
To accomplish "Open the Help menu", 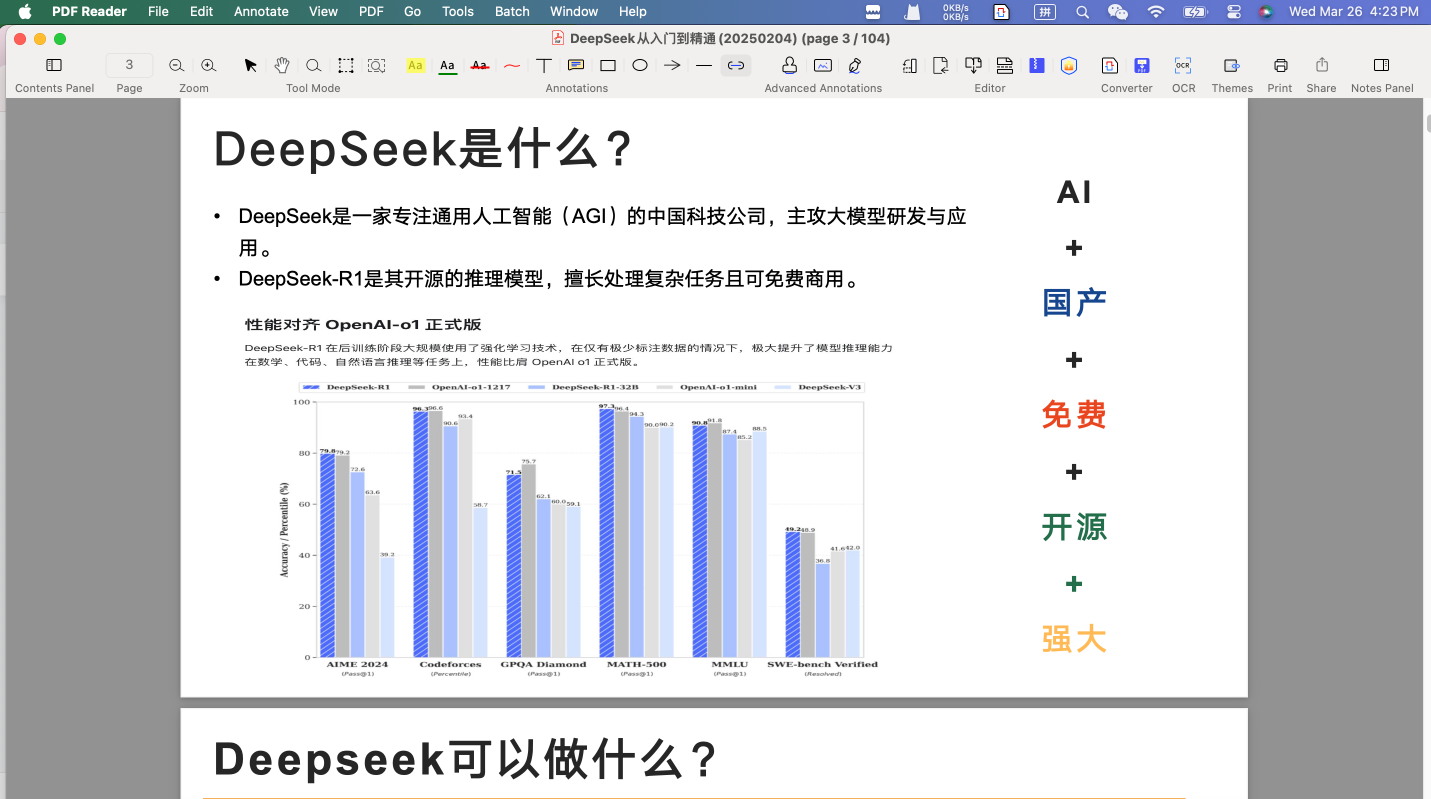I will tap(633, 11).
